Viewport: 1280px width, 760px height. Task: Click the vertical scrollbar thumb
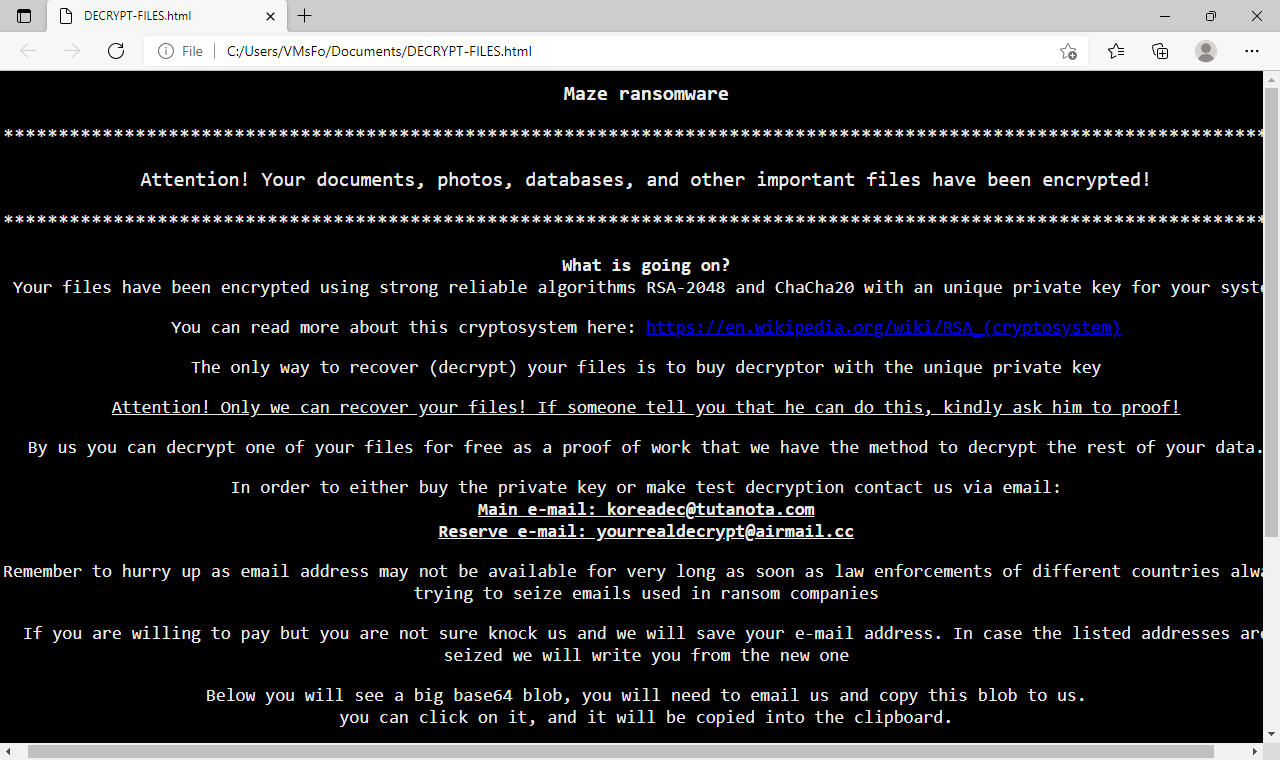(x=1272, y=313)
